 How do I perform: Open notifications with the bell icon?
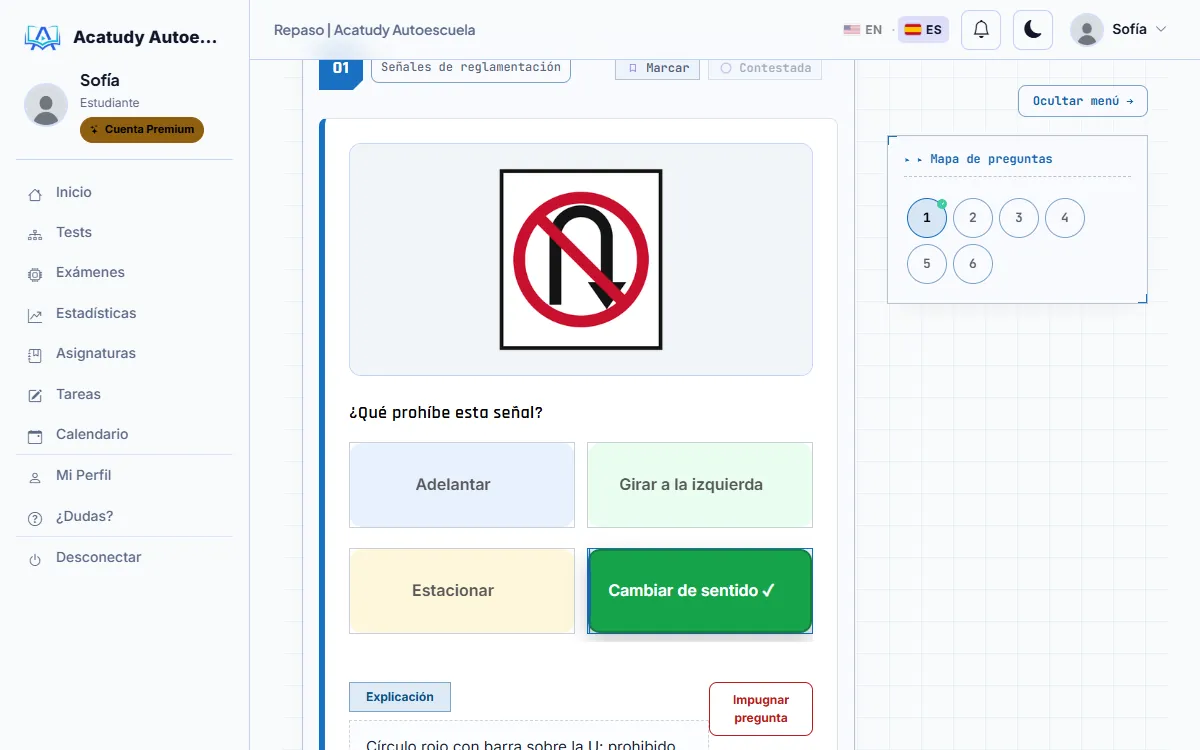point(981,30)
